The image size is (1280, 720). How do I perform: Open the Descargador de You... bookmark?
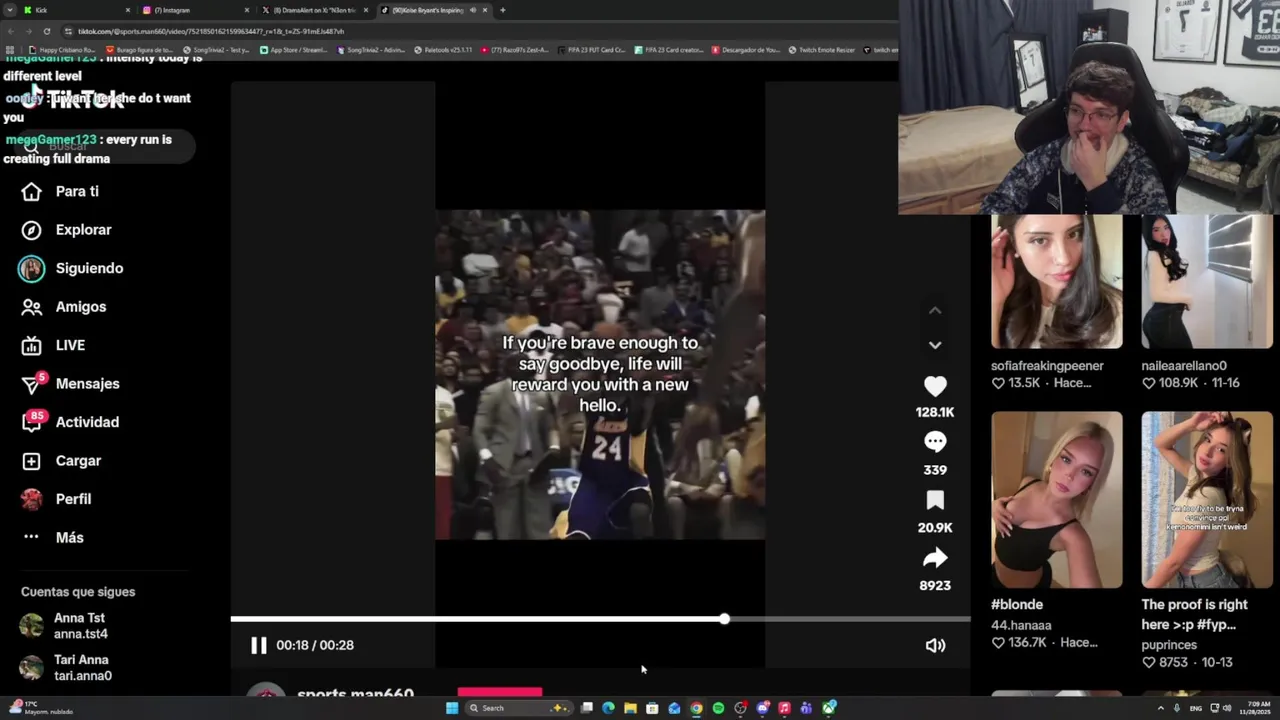coord(746,49)
